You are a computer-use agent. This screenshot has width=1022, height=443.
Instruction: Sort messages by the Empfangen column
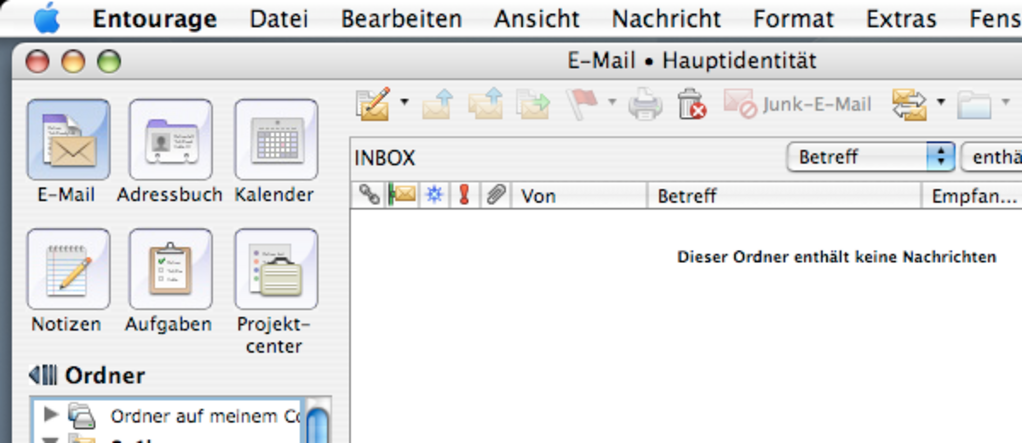tap(972, 195)
